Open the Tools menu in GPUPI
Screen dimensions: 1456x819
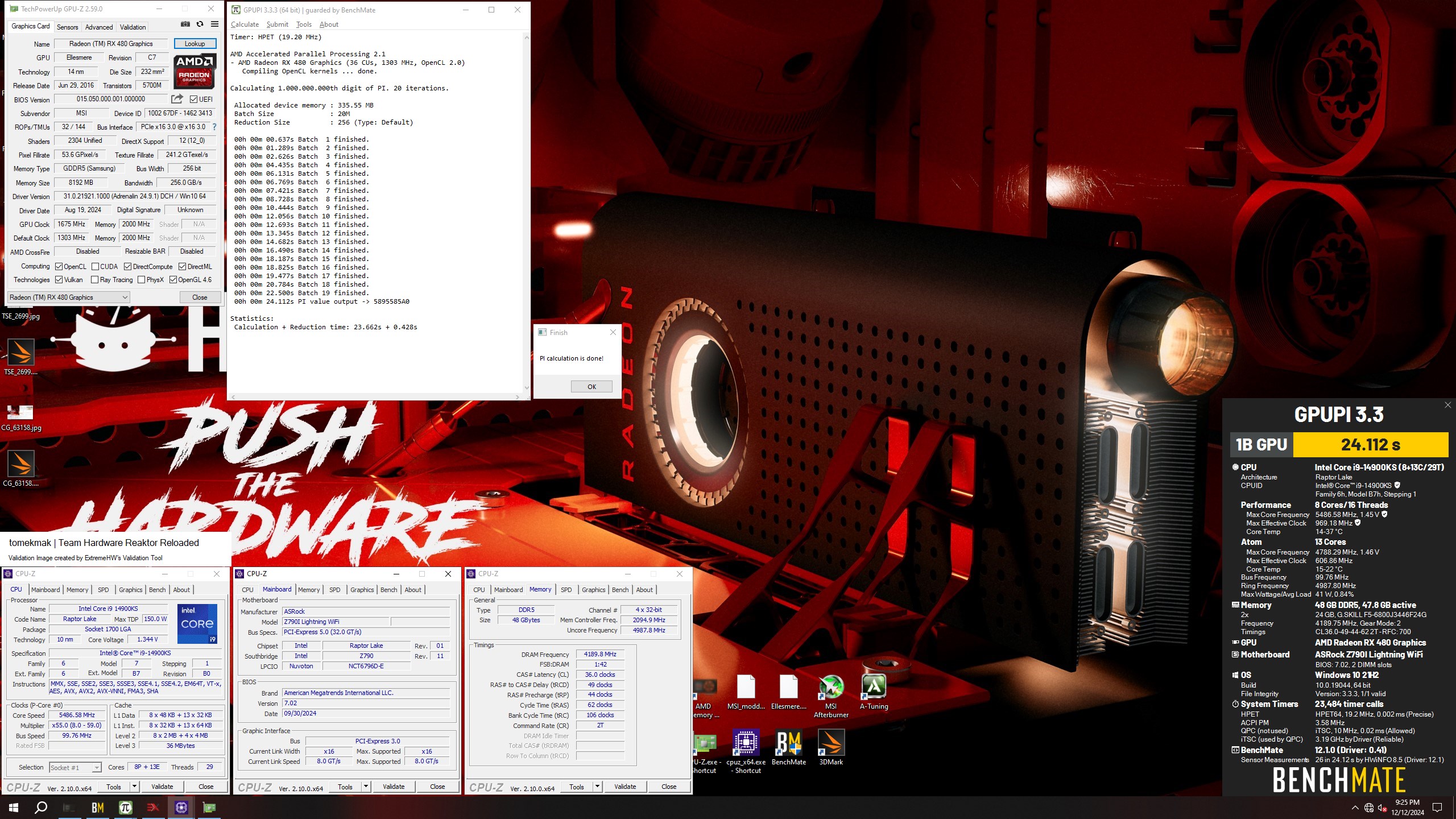[x=304, y=24]
